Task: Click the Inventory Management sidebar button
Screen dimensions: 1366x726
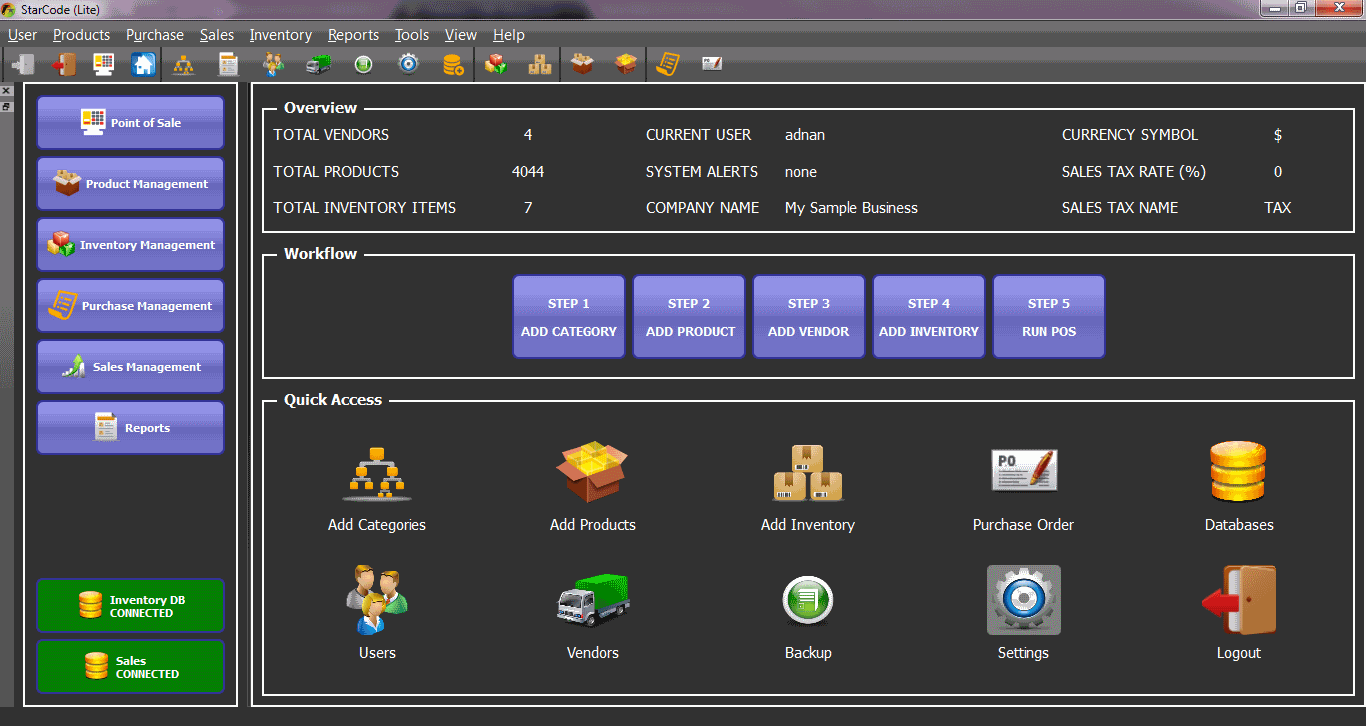Action: coord(131,245)
